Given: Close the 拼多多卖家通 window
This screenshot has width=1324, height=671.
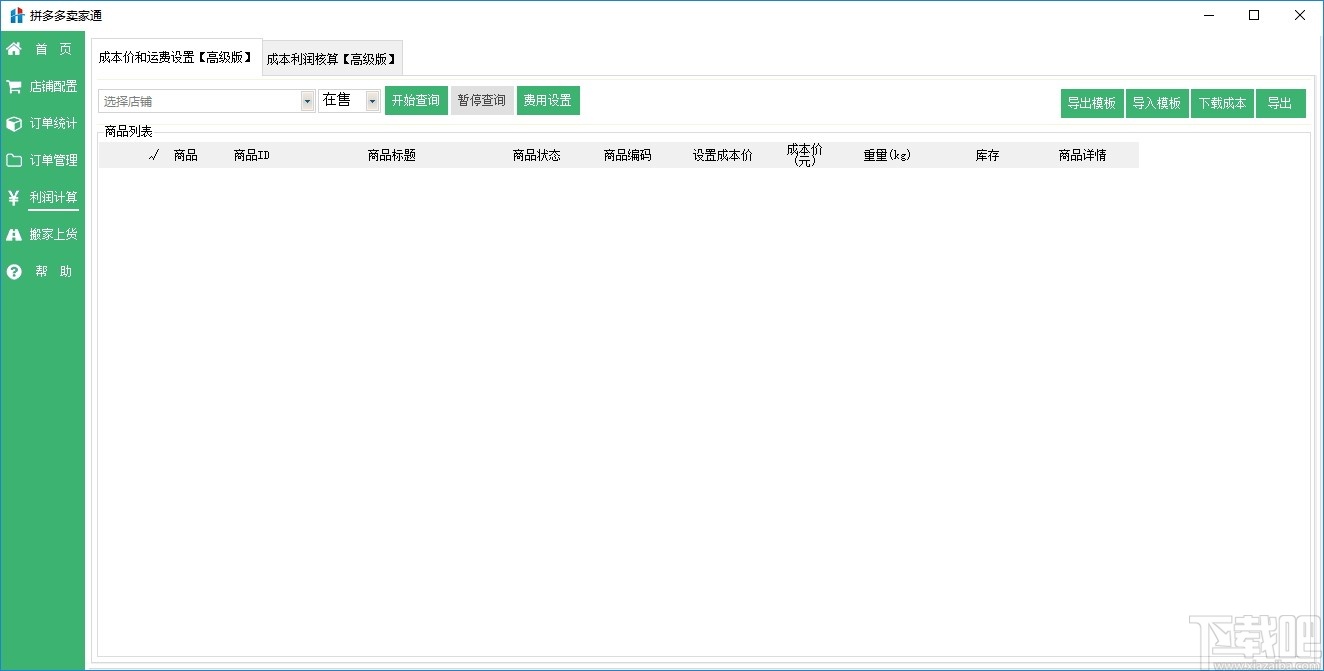Looking at the screenshot, I should pos(1300,15).
